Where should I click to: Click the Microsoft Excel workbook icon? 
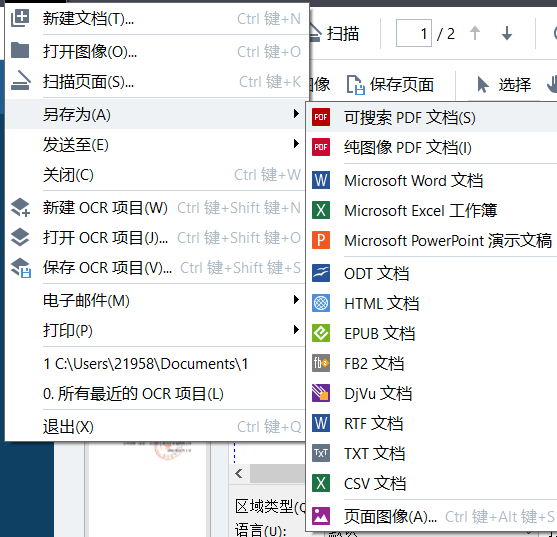pyautogui.click(x=321, y=210)
